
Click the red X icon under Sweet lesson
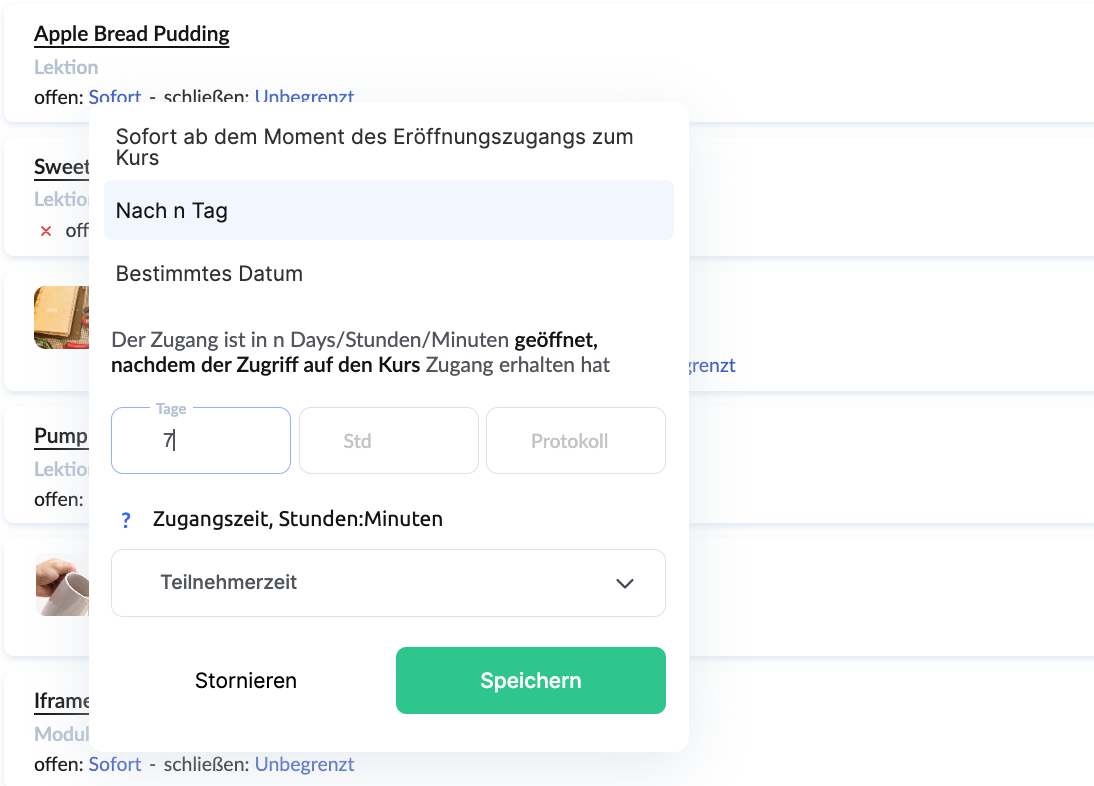click(x=46, y=231)
